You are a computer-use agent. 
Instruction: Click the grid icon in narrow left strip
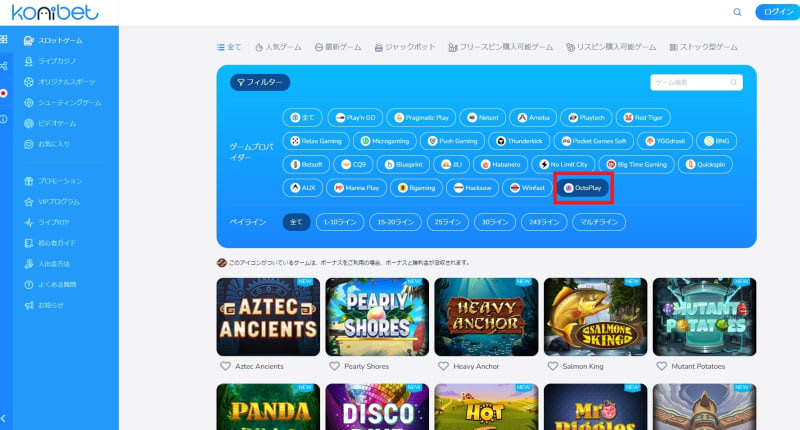[4, 40]
